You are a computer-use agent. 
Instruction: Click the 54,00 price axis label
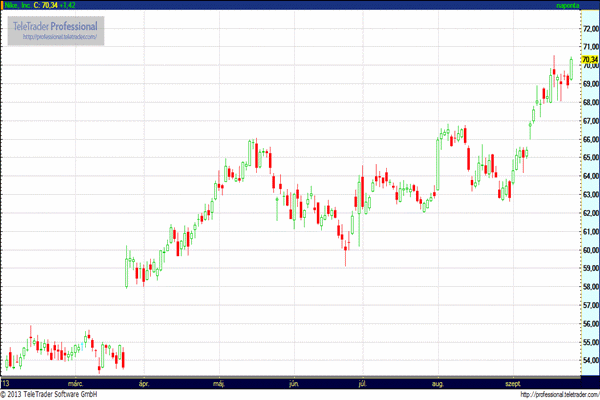click(589, 360)
